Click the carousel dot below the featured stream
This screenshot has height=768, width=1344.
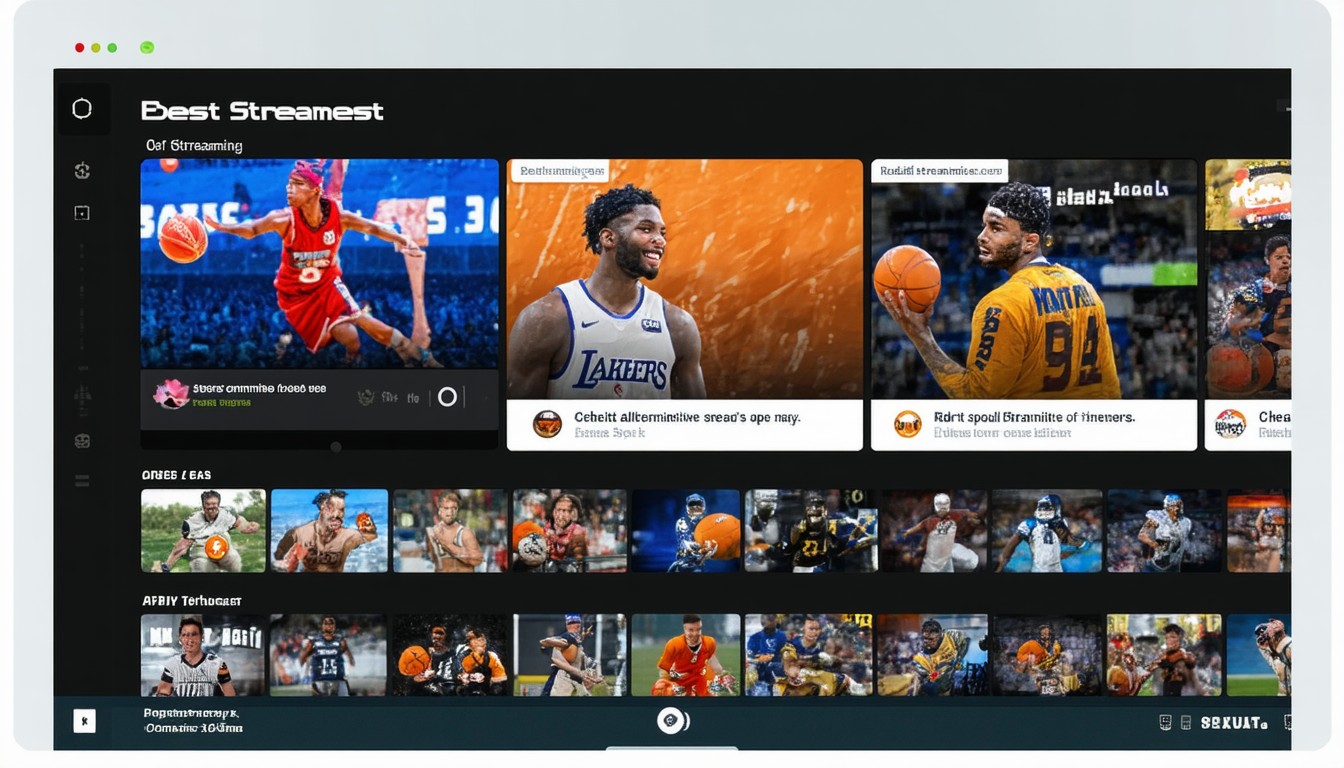coord(336,447)
